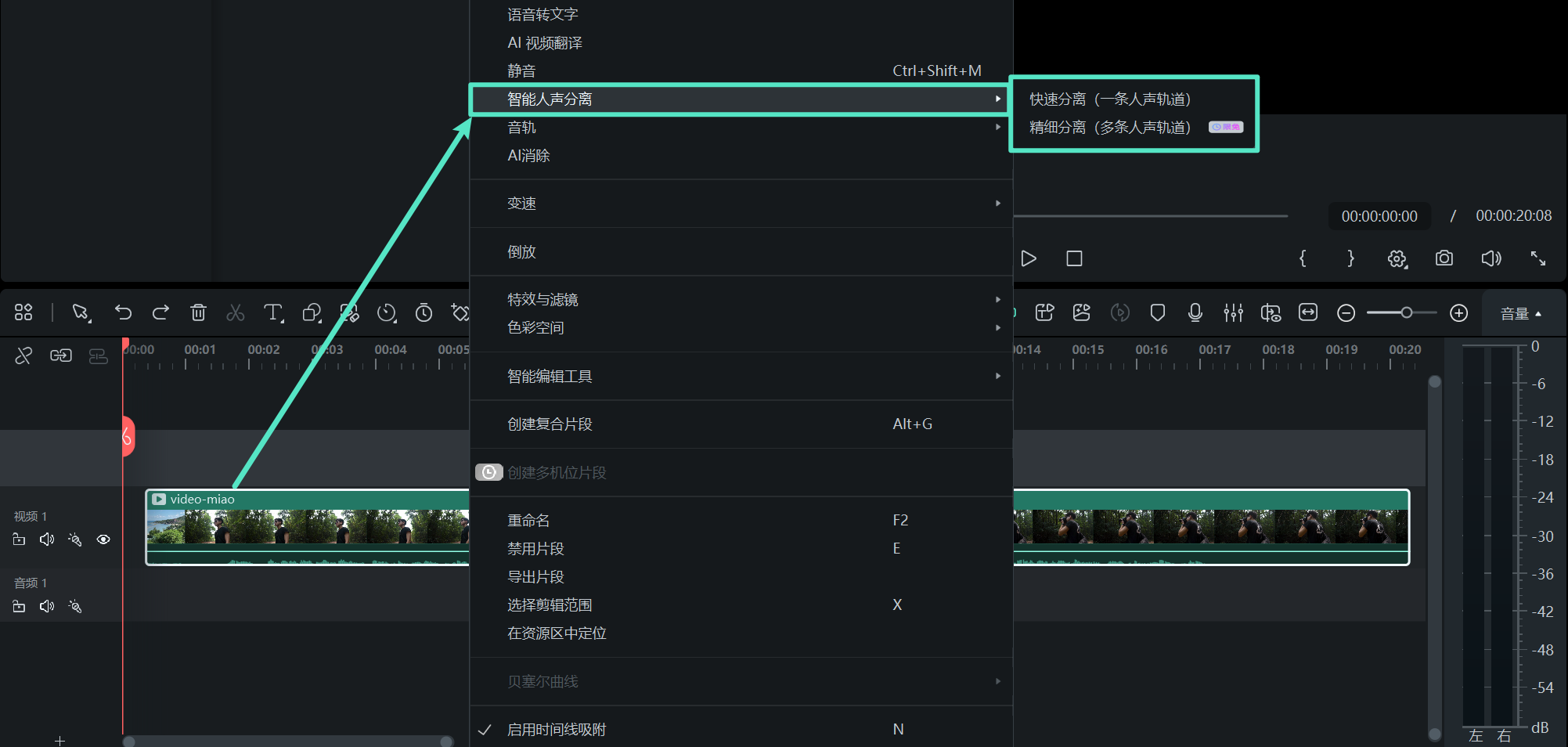Open the voiceover recording microphone icon
The width and height of the screenshot is (1568, 747).
[x=1195, y=312]
